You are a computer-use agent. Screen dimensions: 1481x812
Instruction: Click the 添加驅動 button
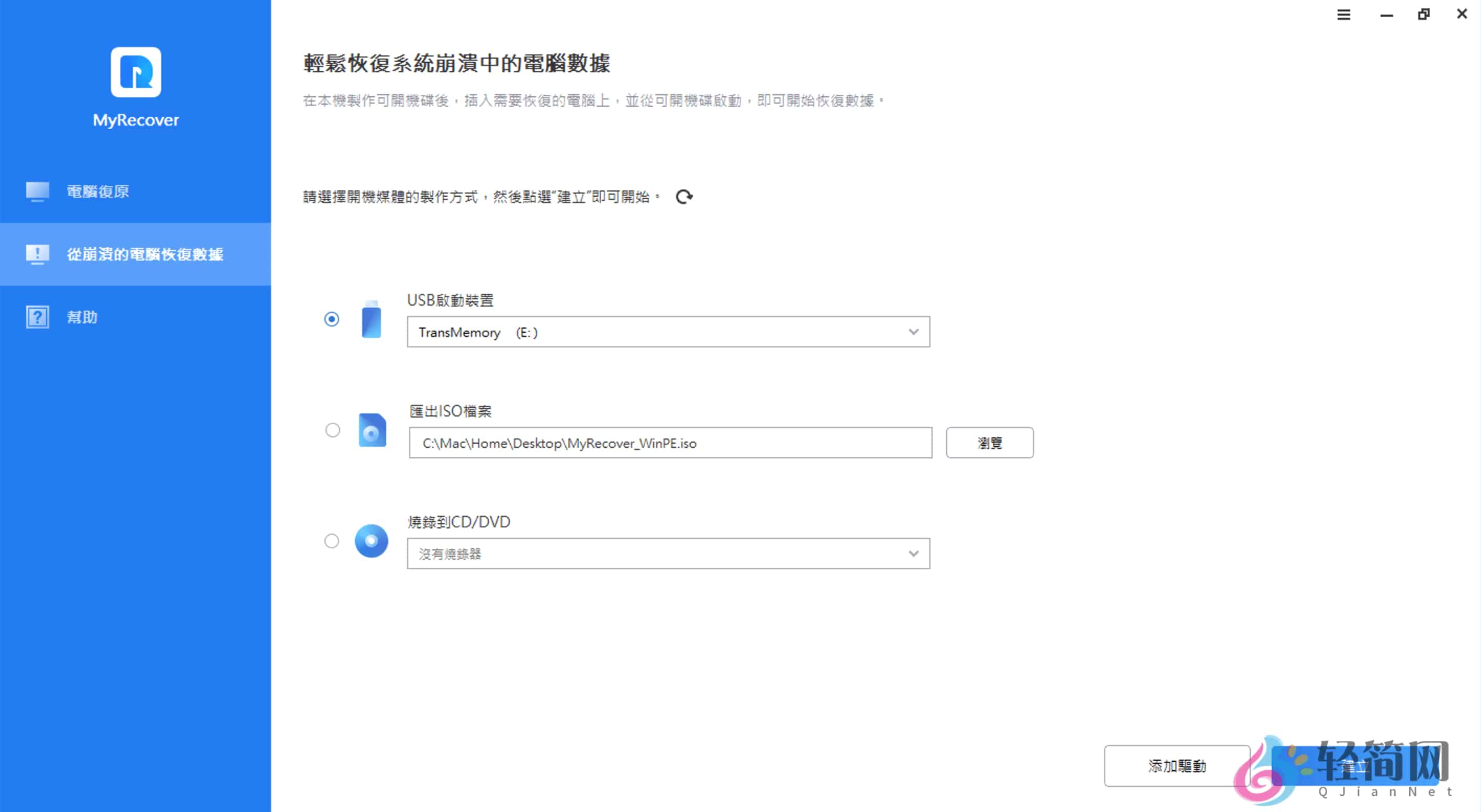(1176, 766)
